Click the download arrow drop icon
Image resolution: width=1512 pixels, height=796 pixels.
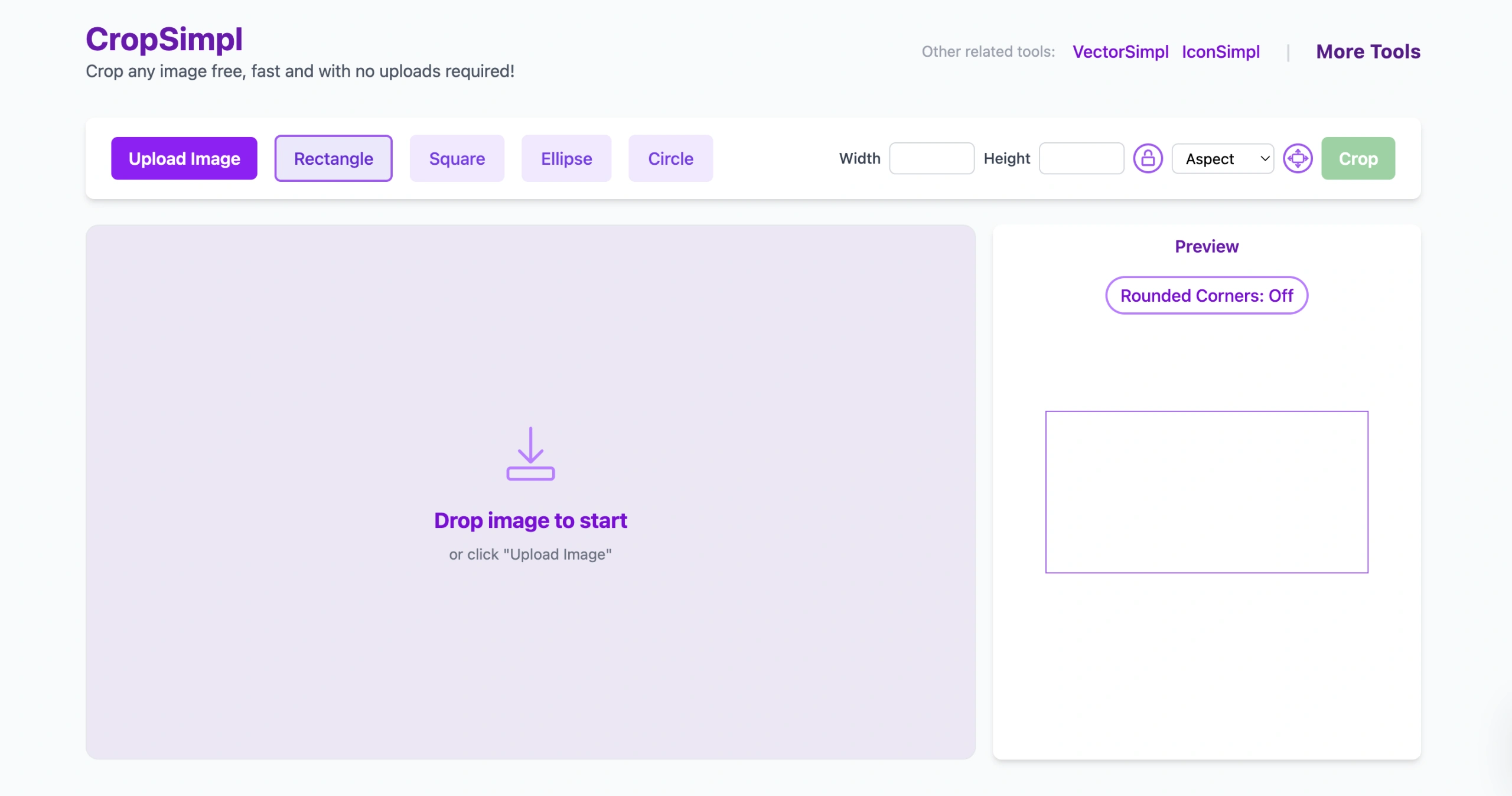tap(530, 454)
